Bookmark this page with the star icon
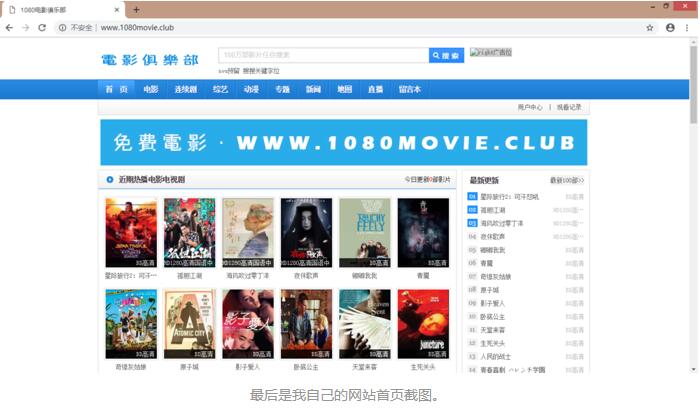The width and height of the screenshot is (700, 415). pyautogui.click(x=649, y=28)
